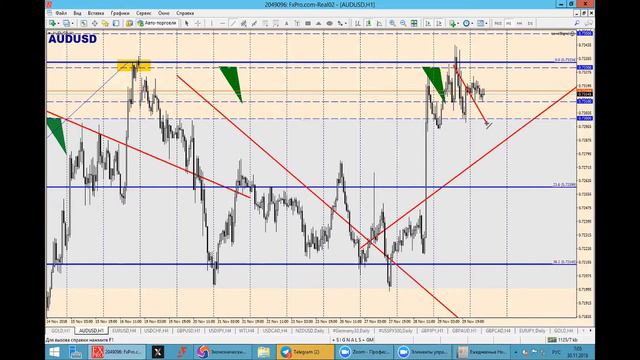
Task: Click the short red trendline's lower end handle
Action: point(487,124)
